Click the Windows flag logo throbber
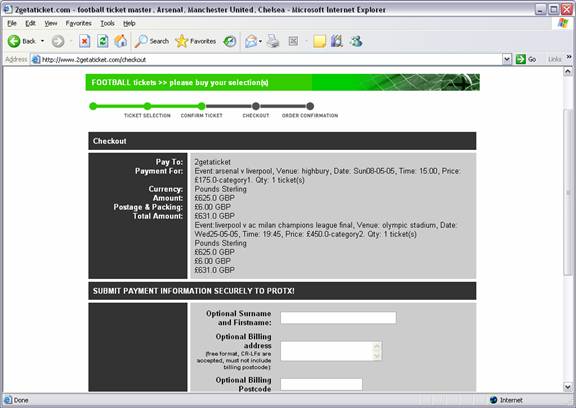 point(563,23)
